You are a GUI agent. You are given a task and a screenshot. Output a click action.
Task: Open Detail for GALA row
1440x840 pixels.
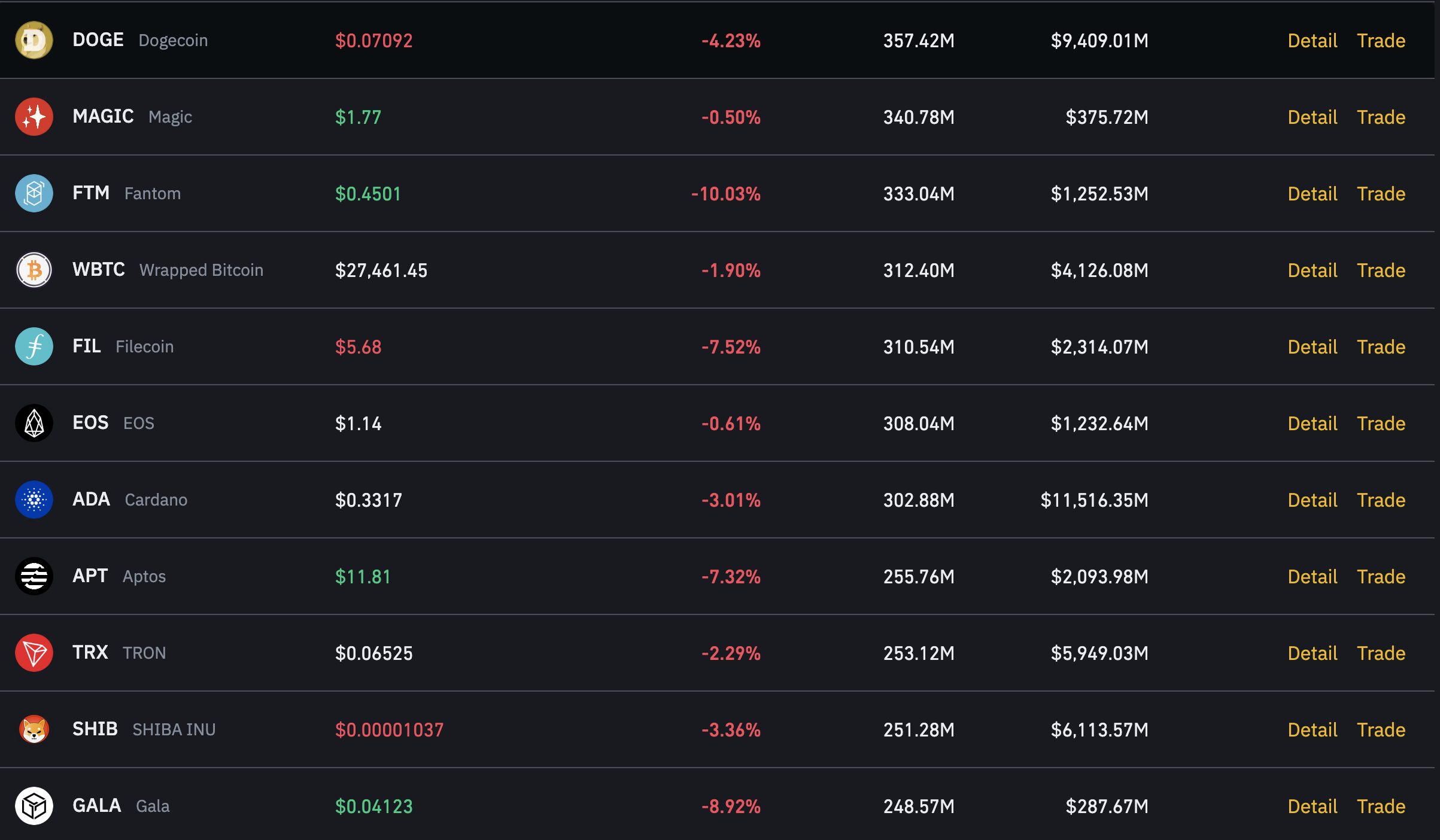(1312, 806)
